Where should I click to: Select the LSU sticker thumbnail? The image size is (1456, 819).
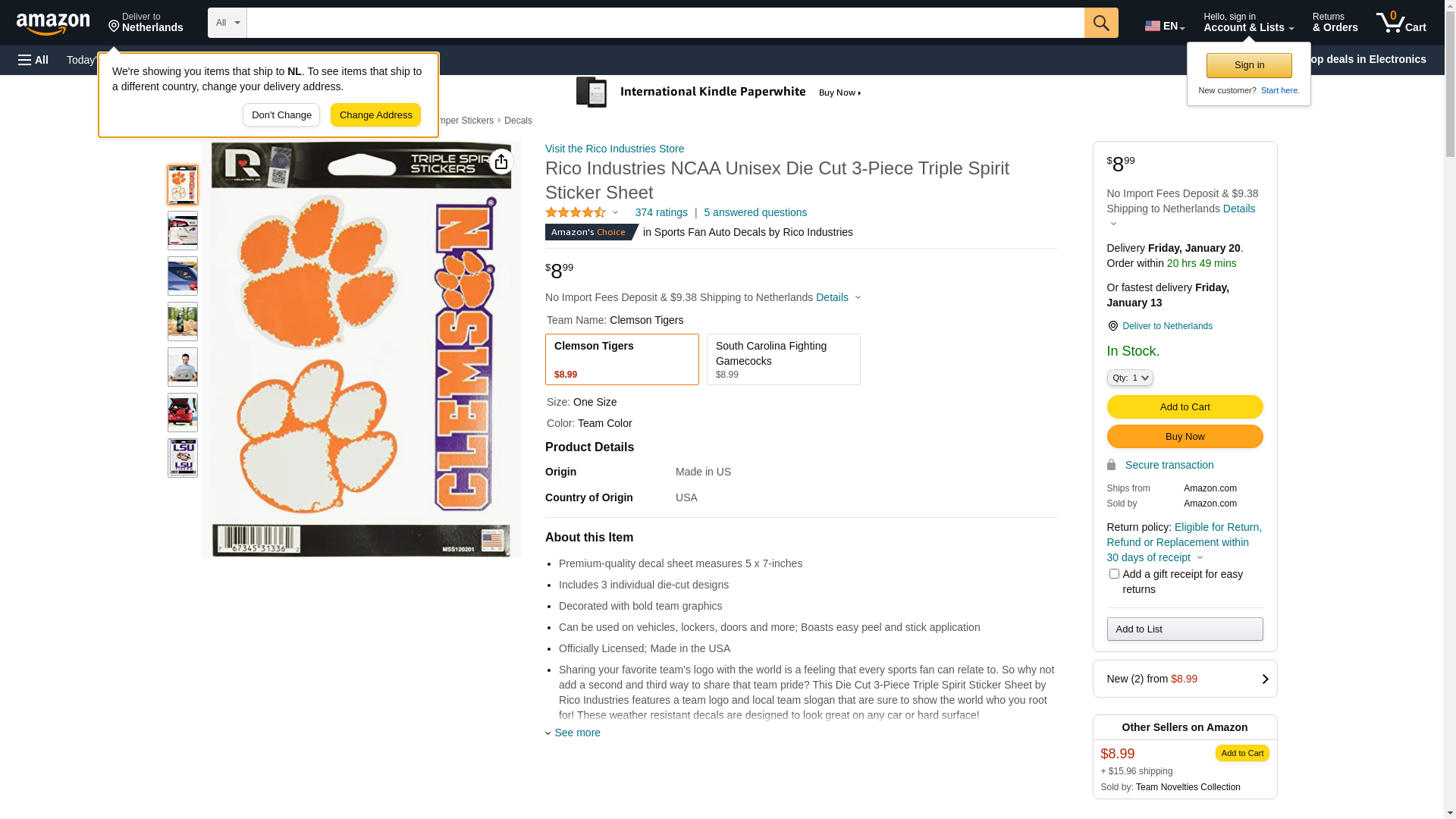click(x=183, y=458)
